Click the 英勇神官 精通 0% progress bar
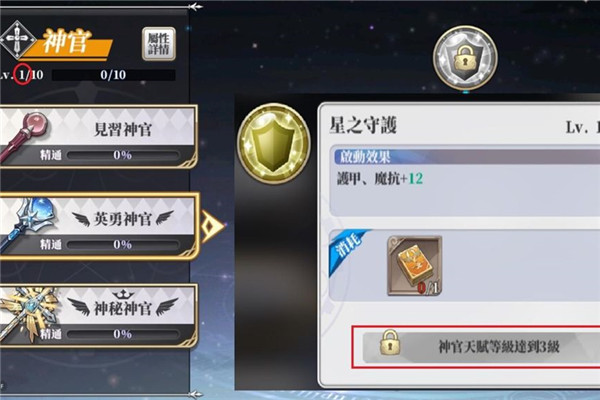The height and width of the screenshot is (400, 600). pyautogui.click(x=123, y=245)
